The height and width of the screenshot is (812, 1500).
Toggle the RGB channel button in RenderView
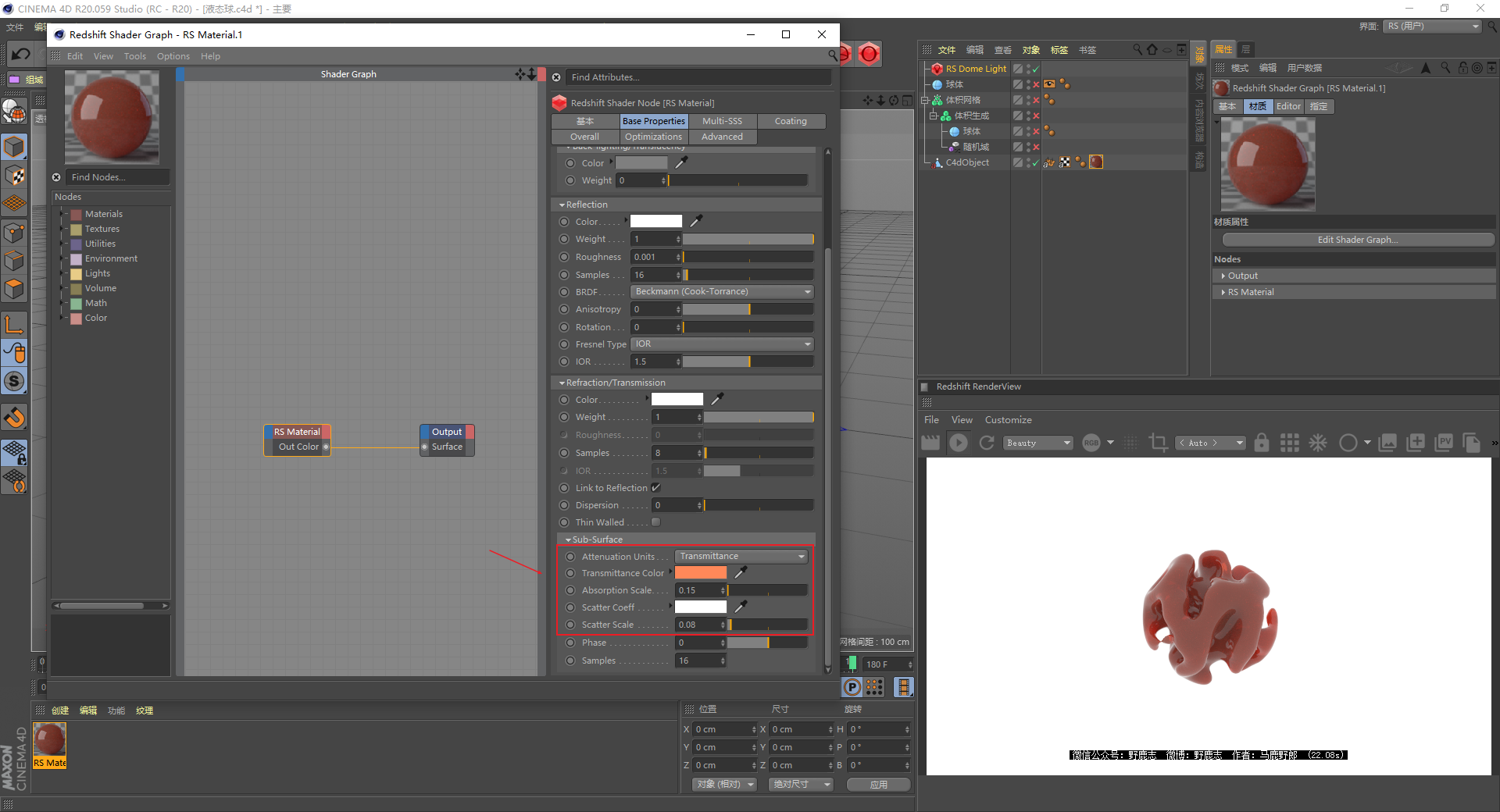click(1091, 443)
